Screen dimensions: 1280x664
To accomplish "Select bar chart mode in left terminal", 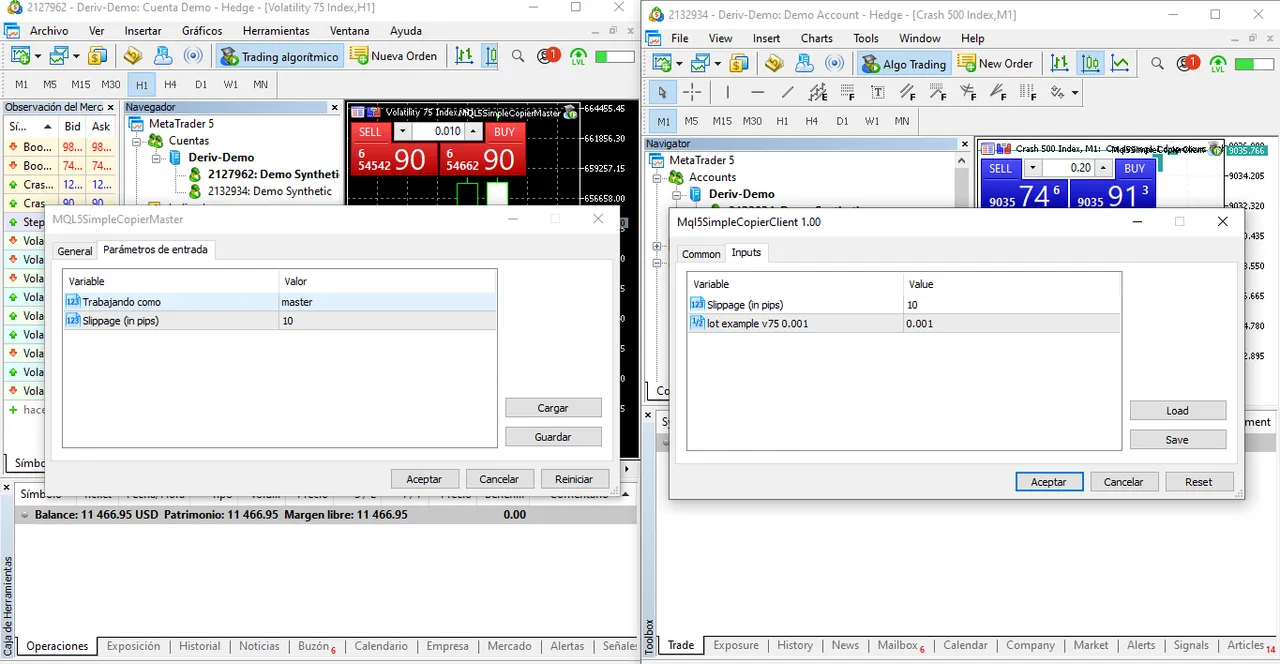I will (464, 56).
